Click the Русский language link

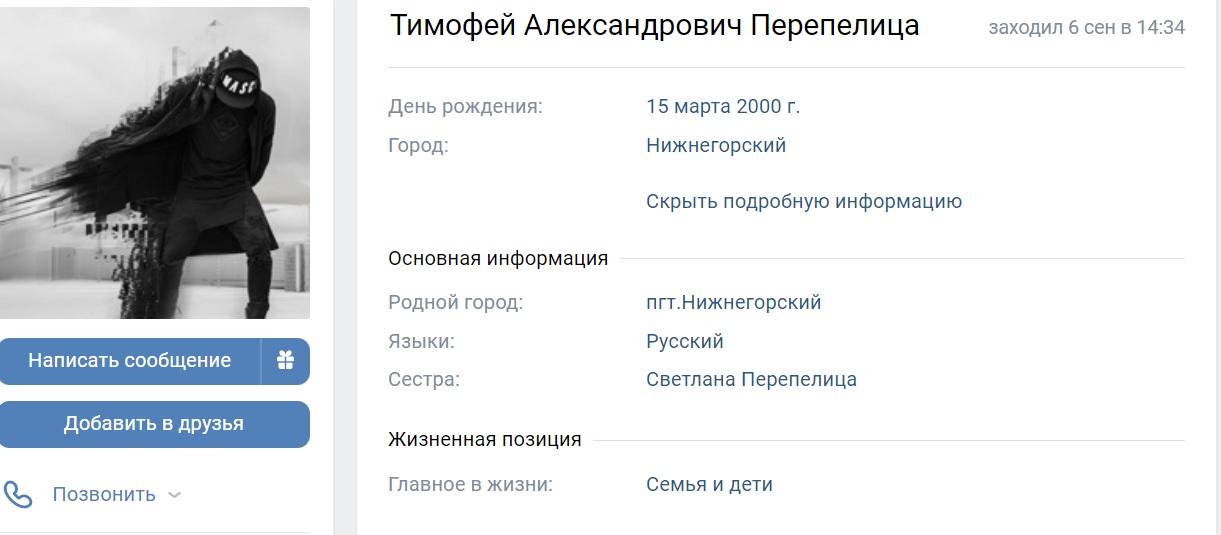tap(685, 341)
